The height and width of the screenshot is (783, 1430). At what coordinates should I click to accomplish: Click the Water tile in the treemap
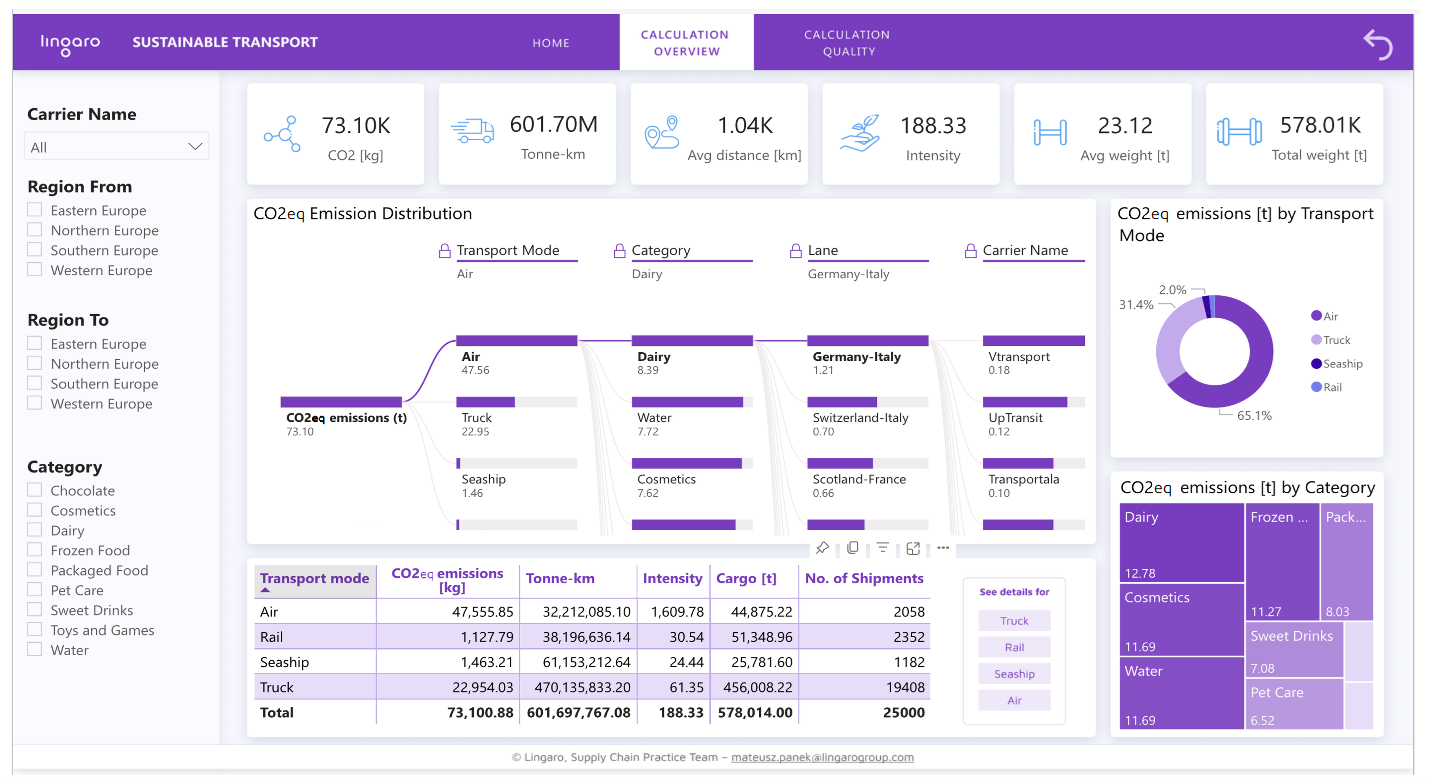point(1181,693)
